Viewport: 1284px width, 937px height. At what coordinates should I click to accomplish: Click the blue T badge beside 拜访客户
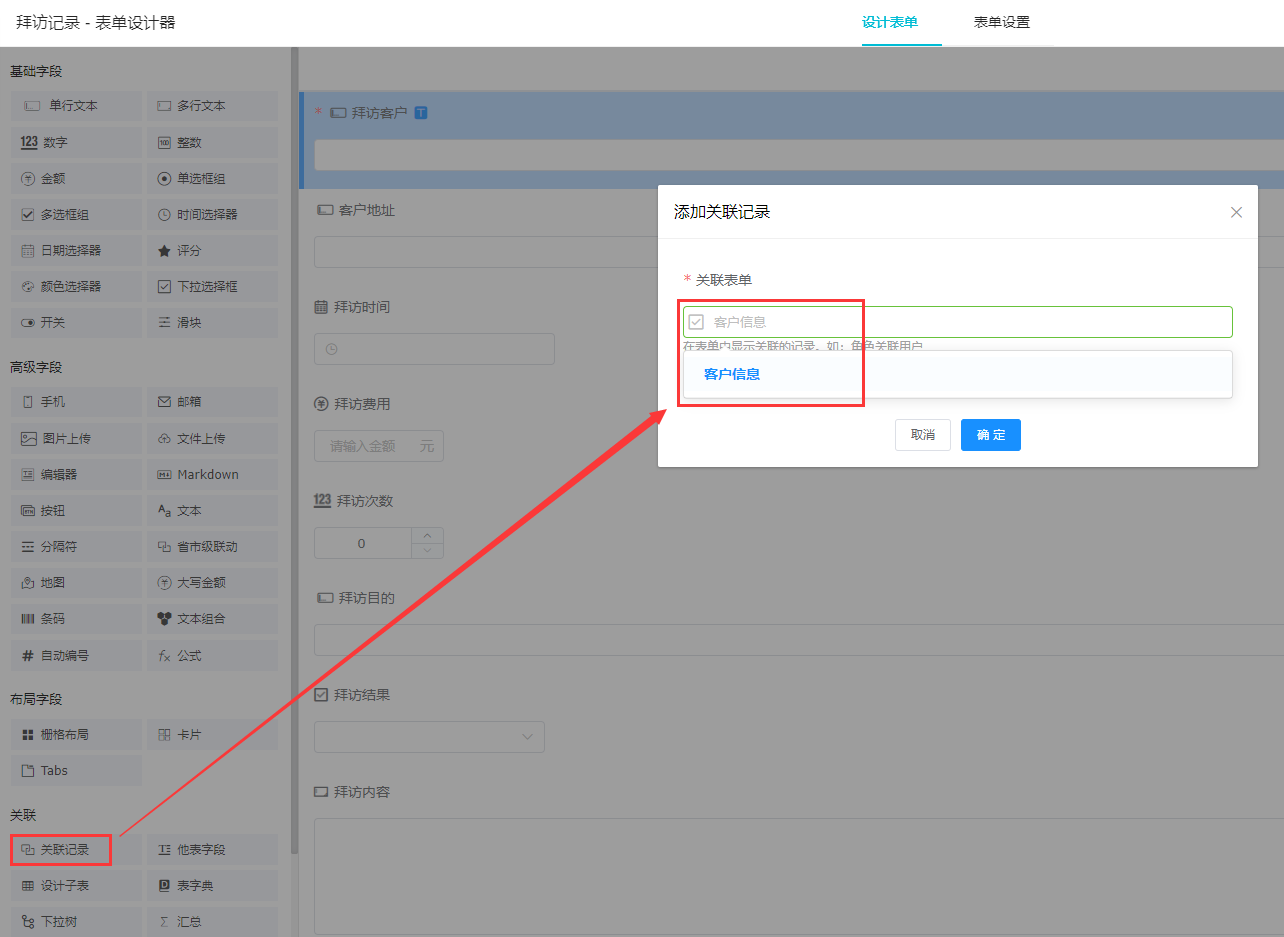click(x=421, y=113)
